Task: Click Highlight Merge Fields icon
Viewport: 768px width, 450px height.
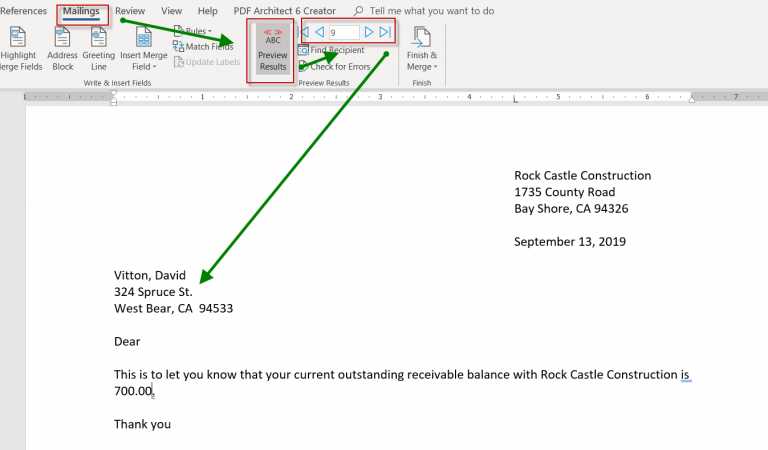Action: 17,38
